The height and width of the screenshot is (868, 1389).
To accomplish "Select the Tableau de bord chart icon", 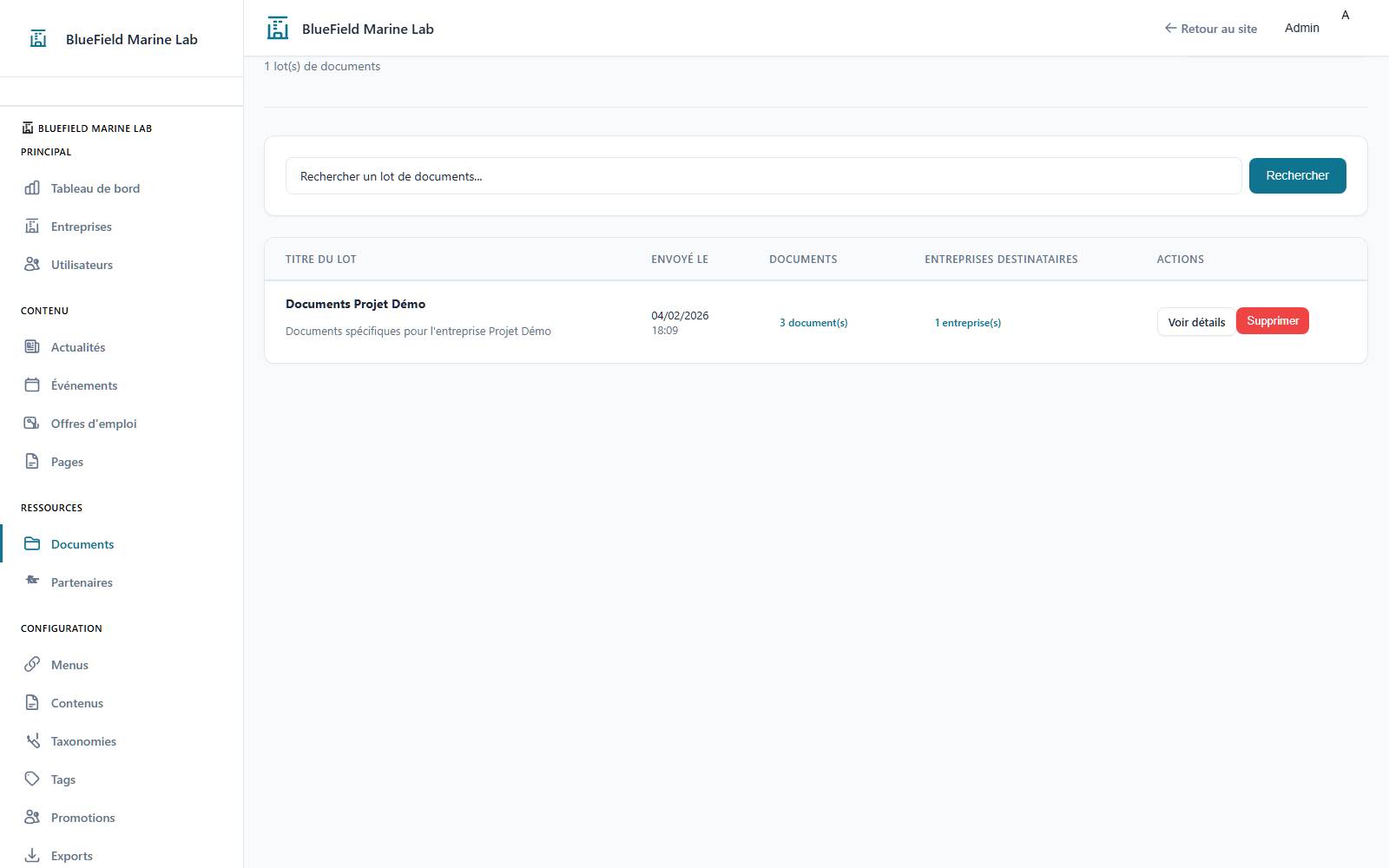I will pyautogui.click(x=31, y=187).
